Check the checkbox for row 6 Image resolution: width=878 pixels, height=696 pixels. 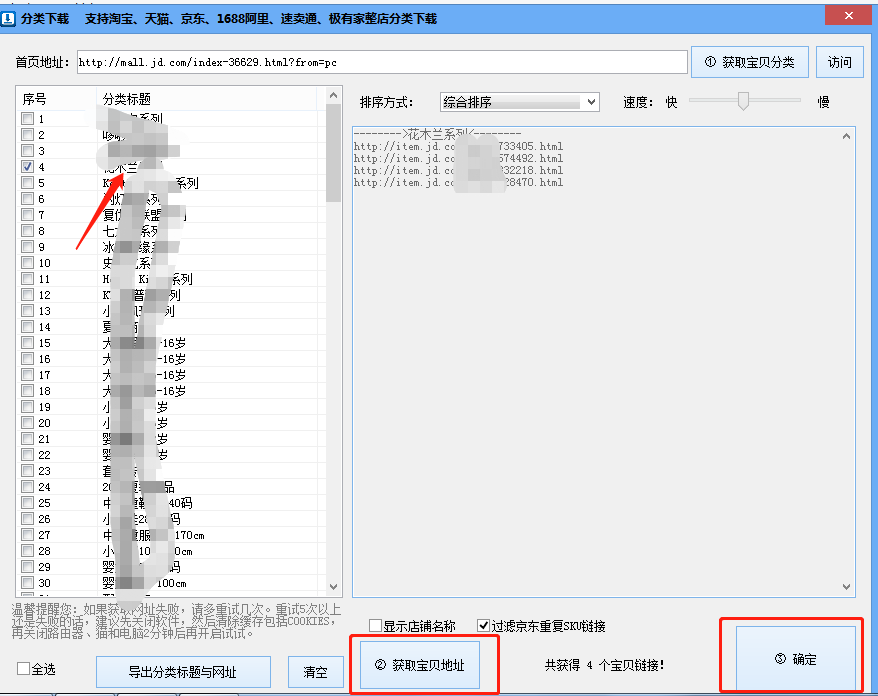(27, 199)
